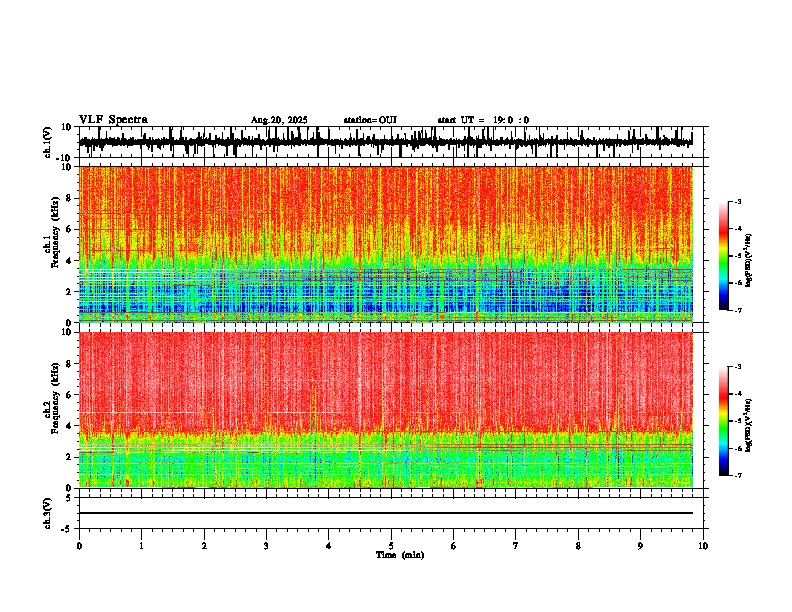Screen dimensions: 792x612
Task: Select the ch.1 "Frequency (kHz)" axis label
Action: [x=55, y=232]
